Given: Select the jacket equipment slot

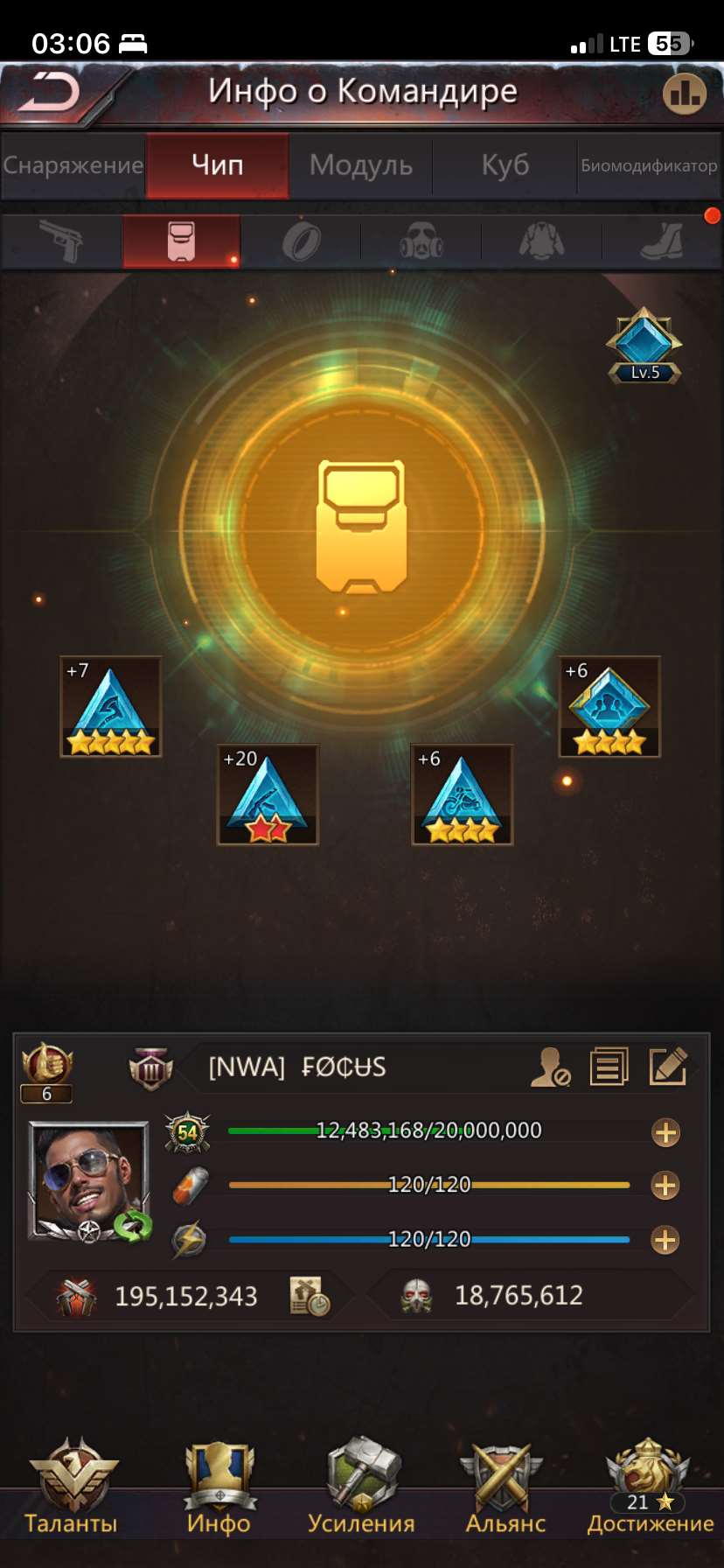Looking at the screenshot, I should pyautogui.click(x=542, y=241).
